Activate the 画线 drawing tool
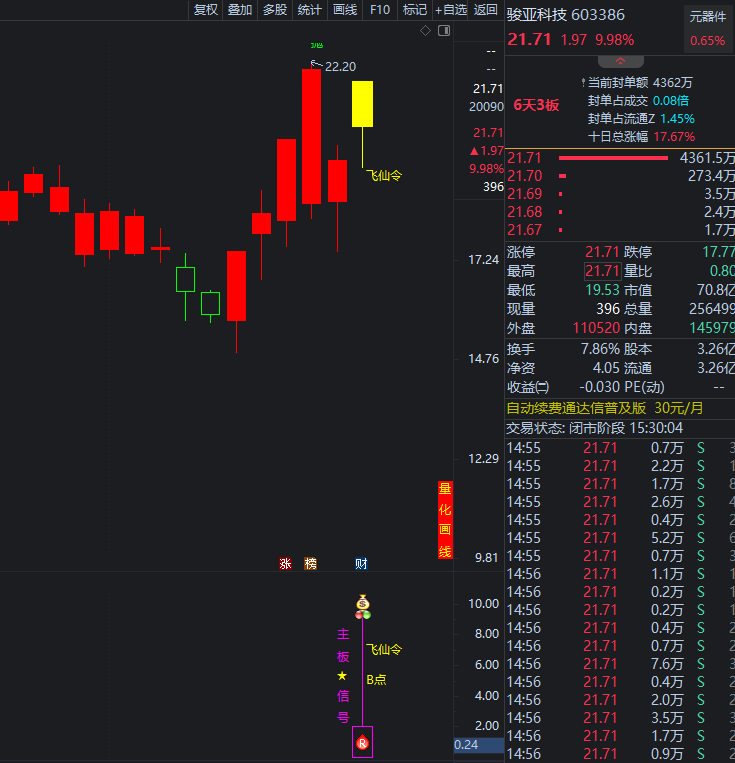 345,10
